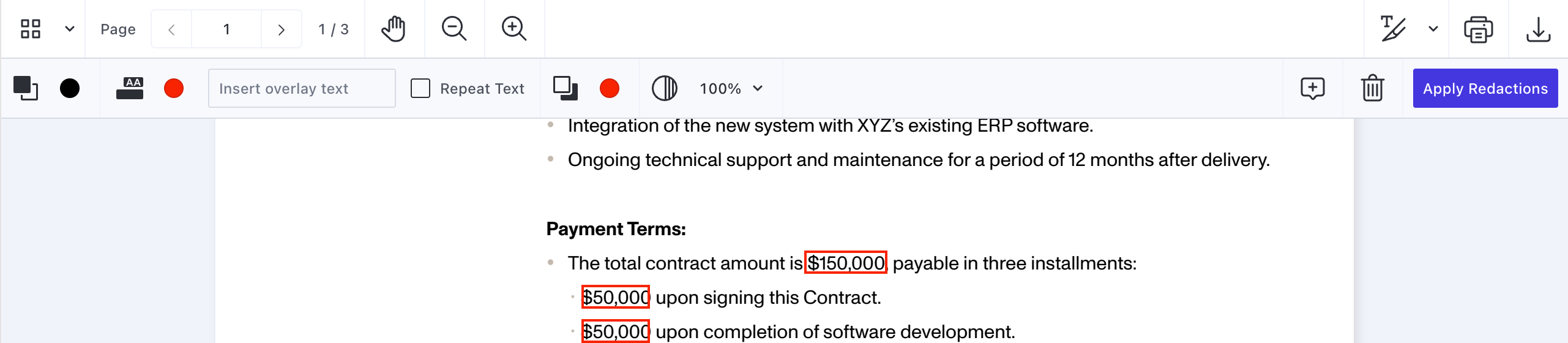Pick the black fill color swatch
This screenshot has width=1568, height=343.
[70, 89]
